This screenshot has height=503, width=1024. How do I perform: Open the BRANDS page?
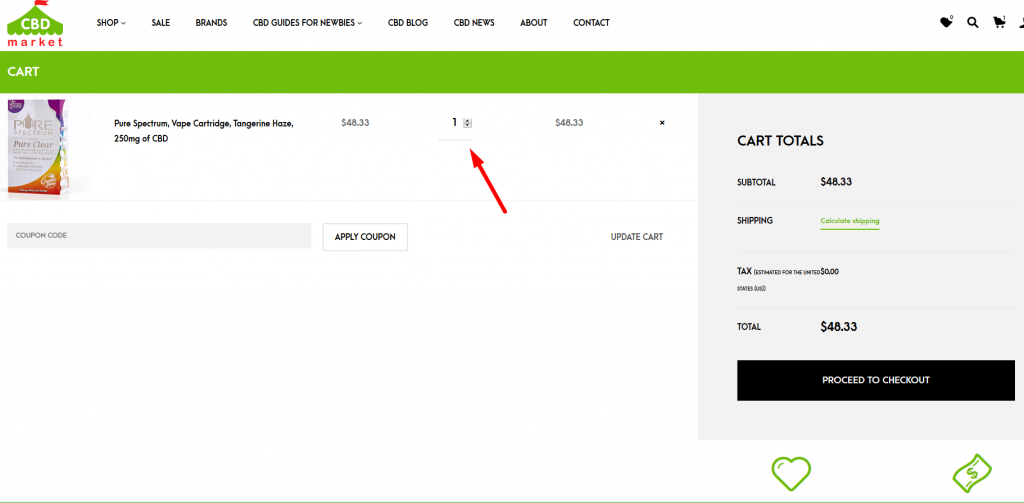(211, 23)
